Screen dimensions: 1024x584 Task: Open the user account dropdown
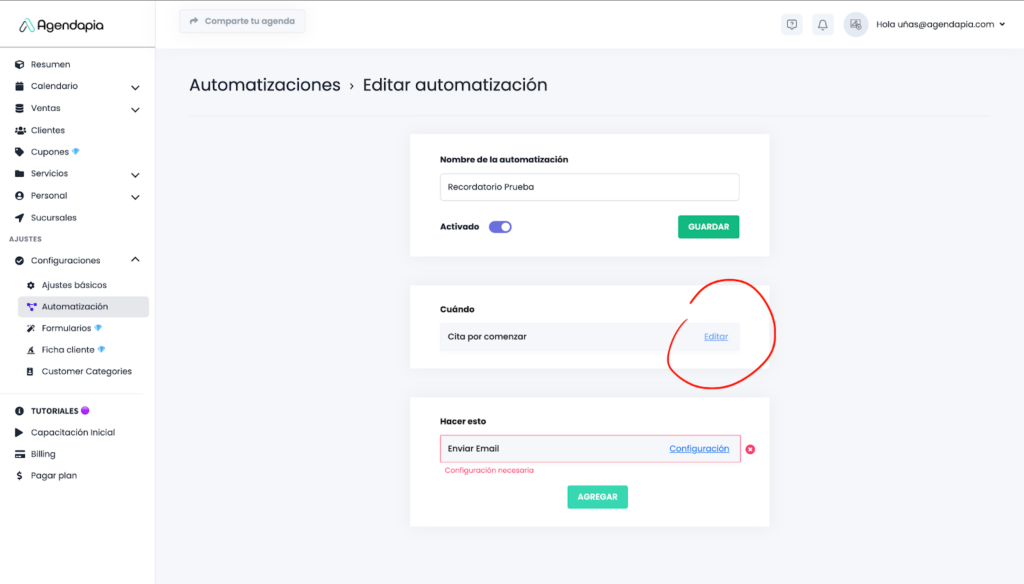tap(940, 25)
